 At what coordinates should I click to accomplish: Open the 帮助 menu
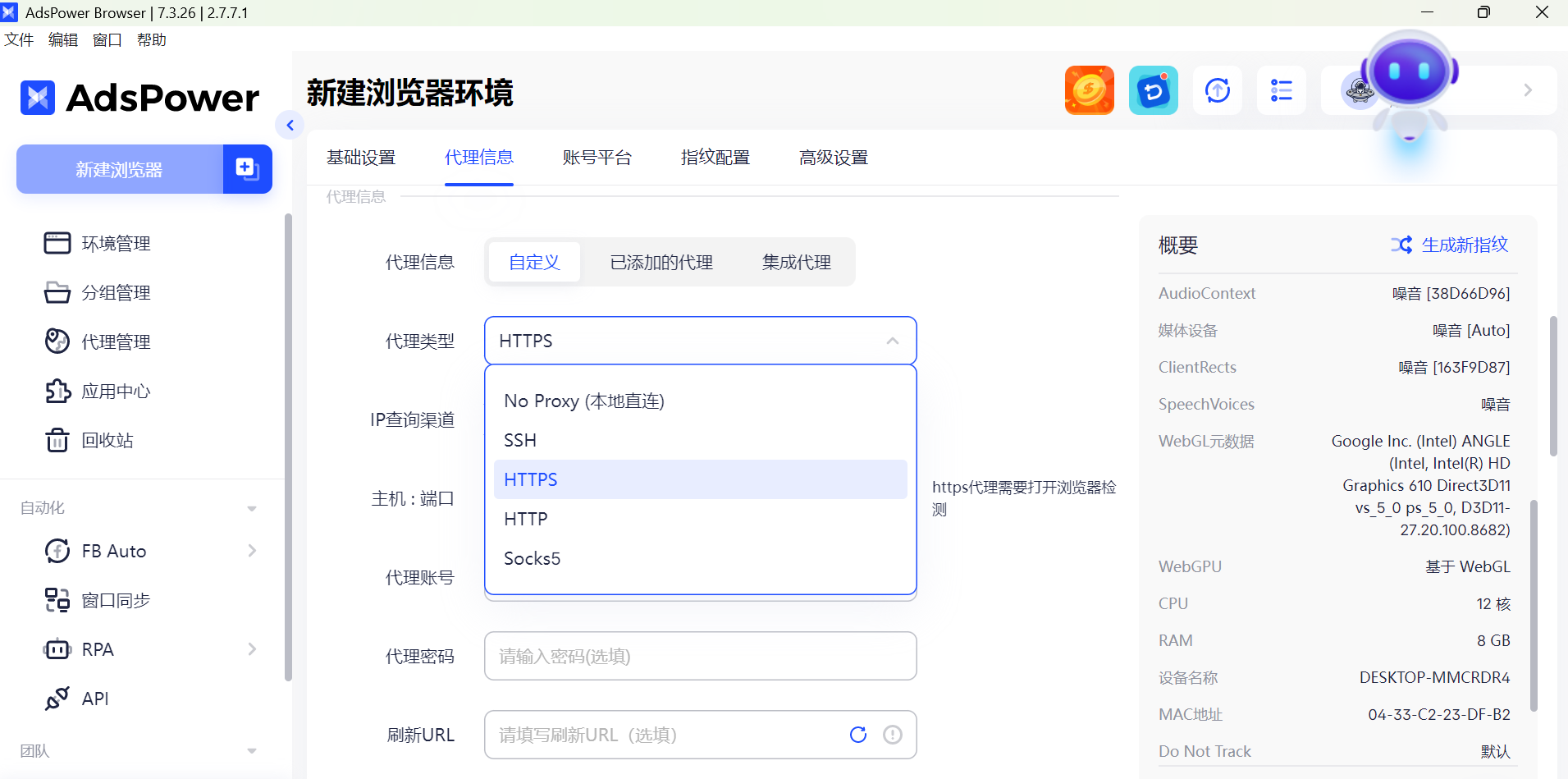[x=152, y=39]
